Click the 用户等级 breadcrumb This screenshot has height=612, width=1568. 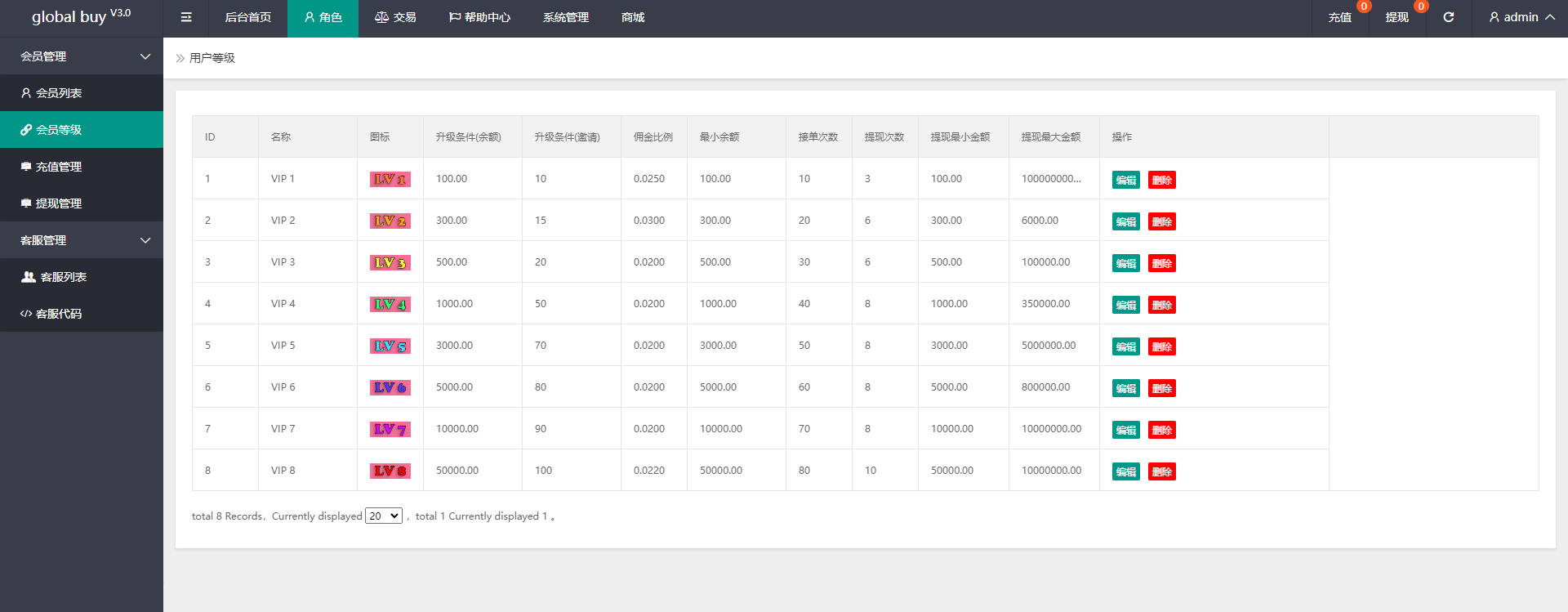[212, 58]
